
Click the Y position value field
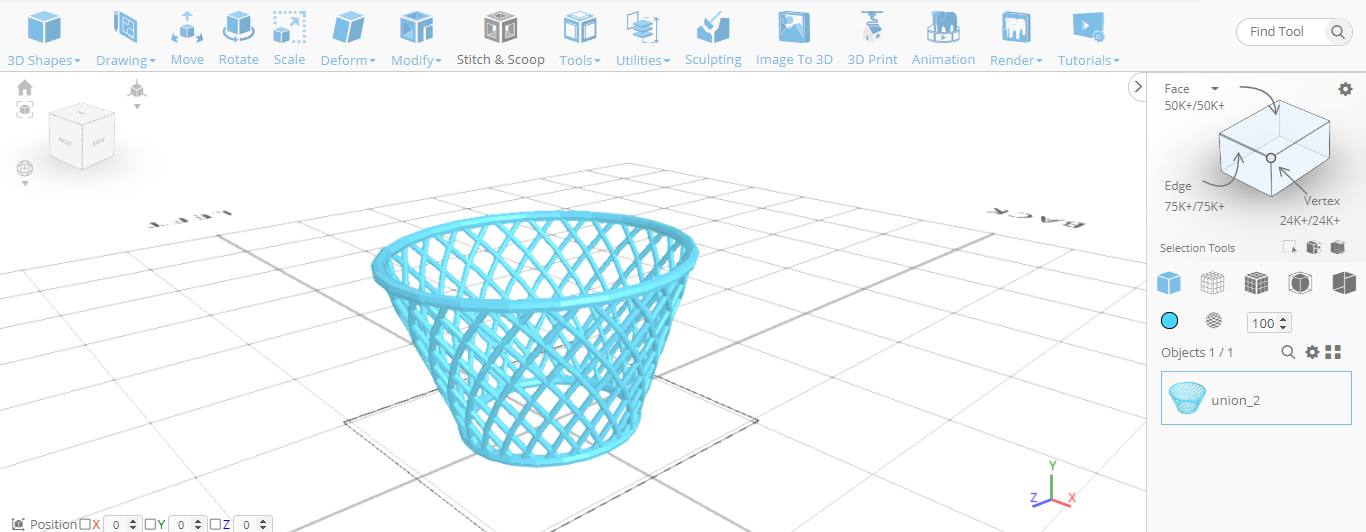tap(187, 524)
